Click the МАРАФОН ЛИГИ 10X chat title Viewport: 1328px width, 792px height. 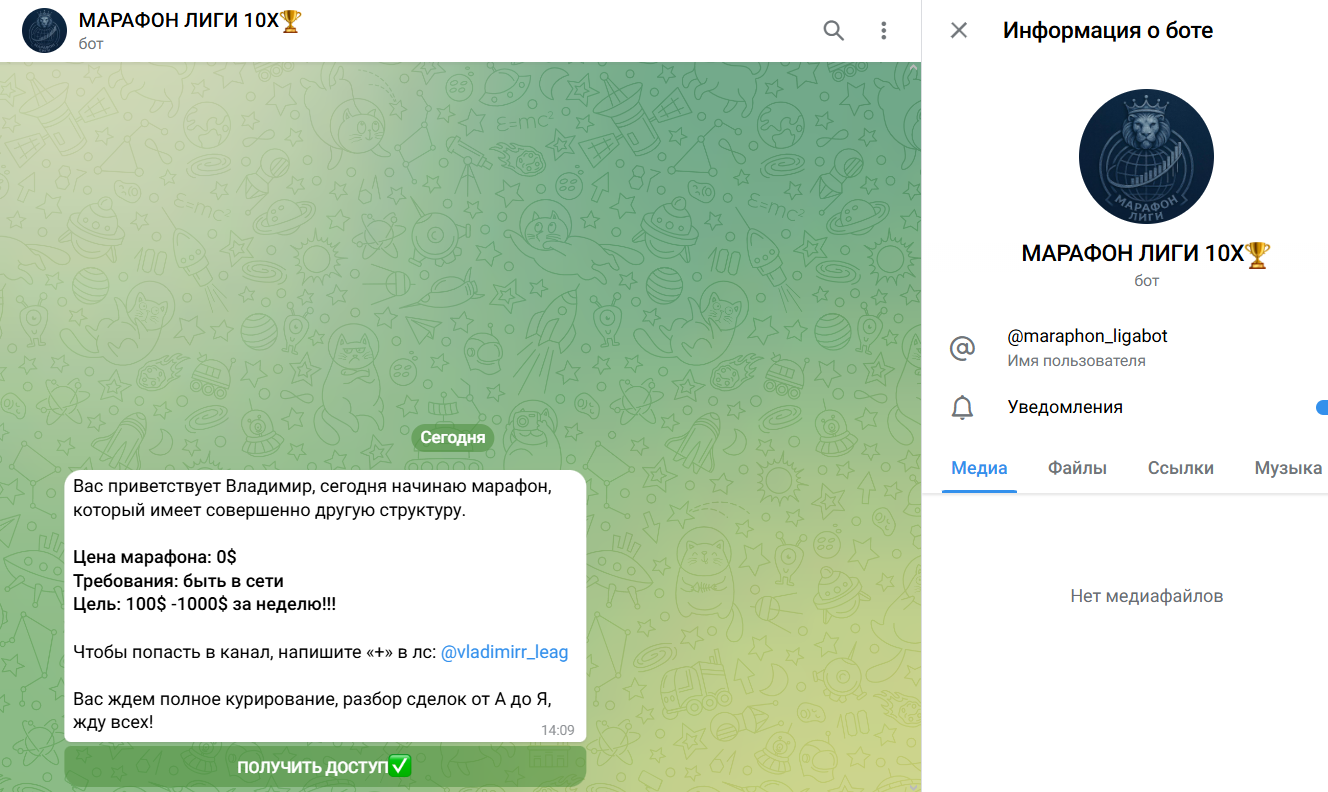click(180, 21)
